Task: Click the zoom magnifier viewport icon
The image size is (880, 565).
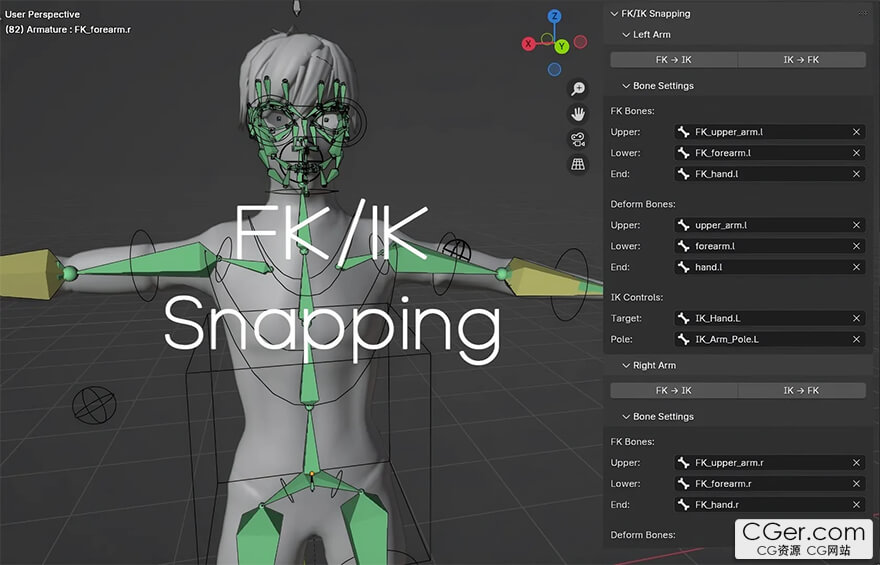Action: tap(578, 89)
